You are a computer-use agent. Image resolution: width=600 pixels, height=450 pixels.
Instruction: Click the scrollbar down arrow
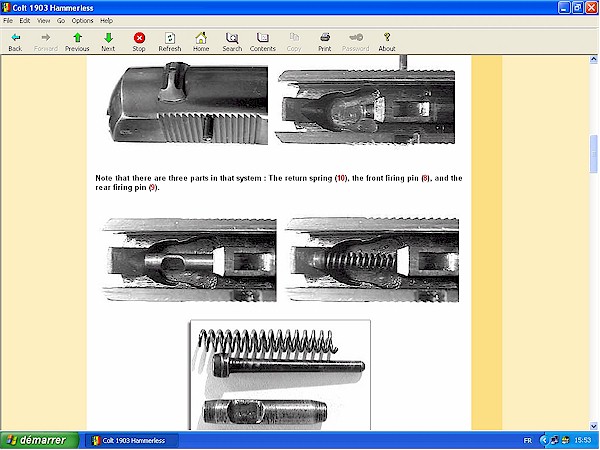tap(593, 426)
